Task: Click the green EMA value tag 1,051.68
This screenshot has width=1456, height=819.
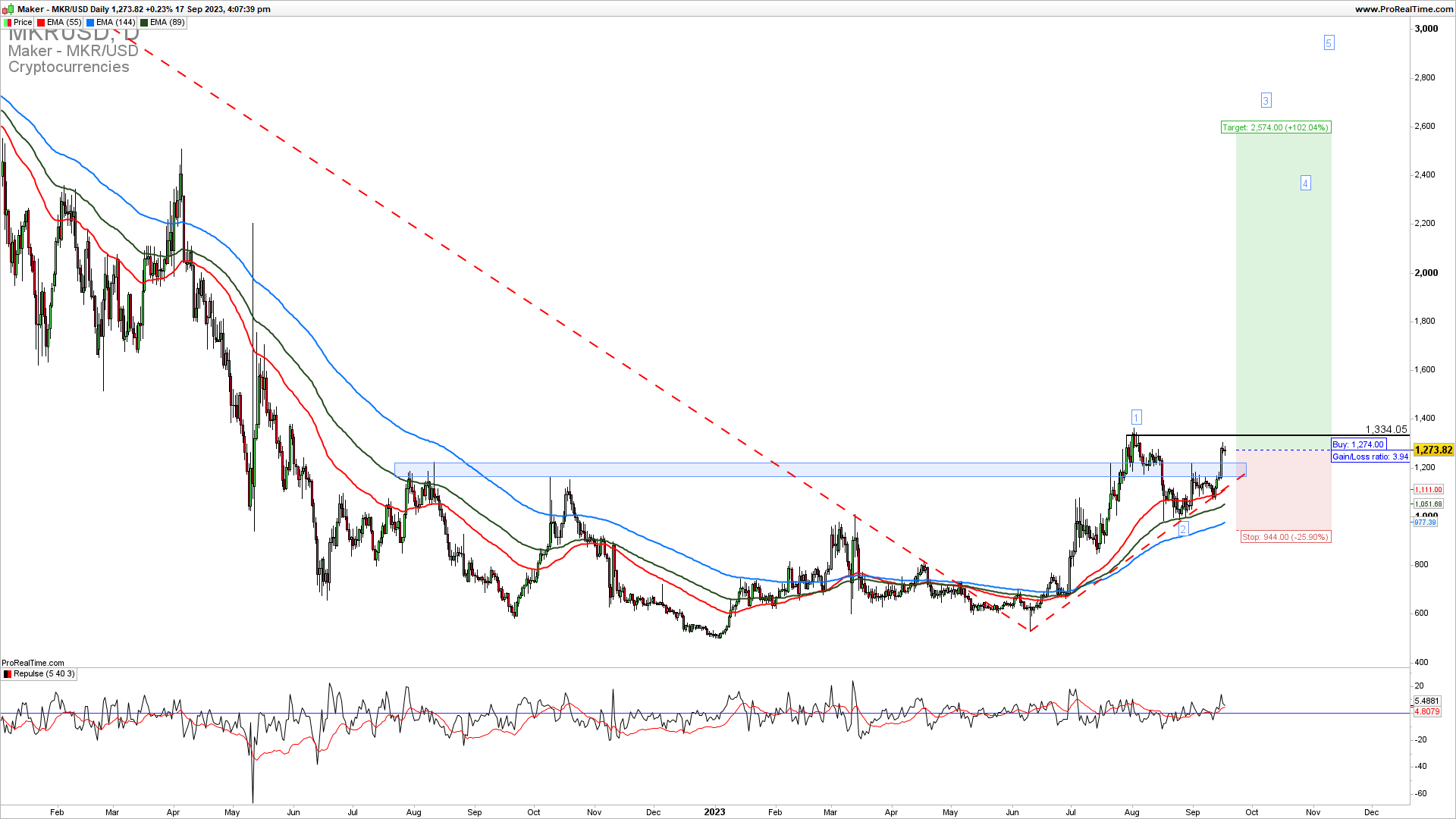Action: coord(1429,504)
